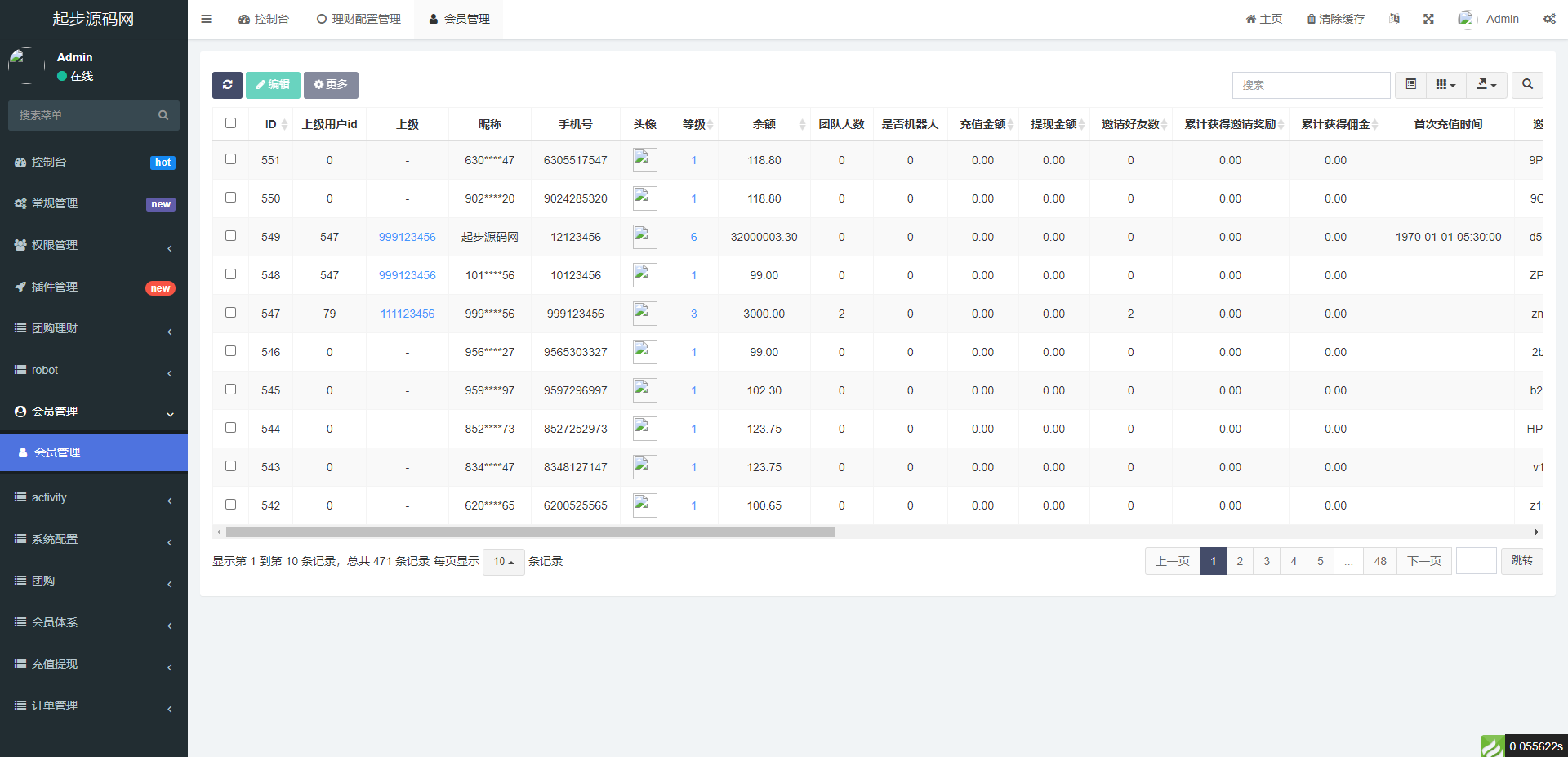Open 充值提现 in the sidebar menu
Viewport: 1568px width, 757px height.
(55, 664)
